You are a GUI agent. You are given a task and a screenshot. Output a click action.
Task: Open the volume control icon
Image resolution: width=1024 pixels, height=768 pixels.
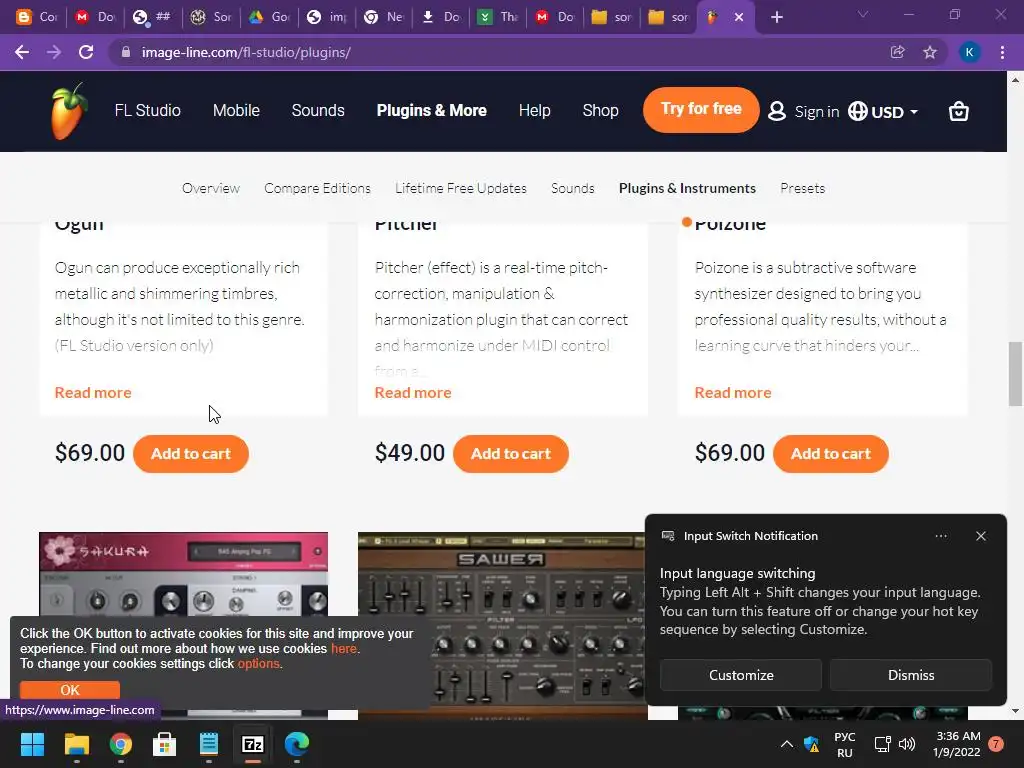click(x=907, y=744)
